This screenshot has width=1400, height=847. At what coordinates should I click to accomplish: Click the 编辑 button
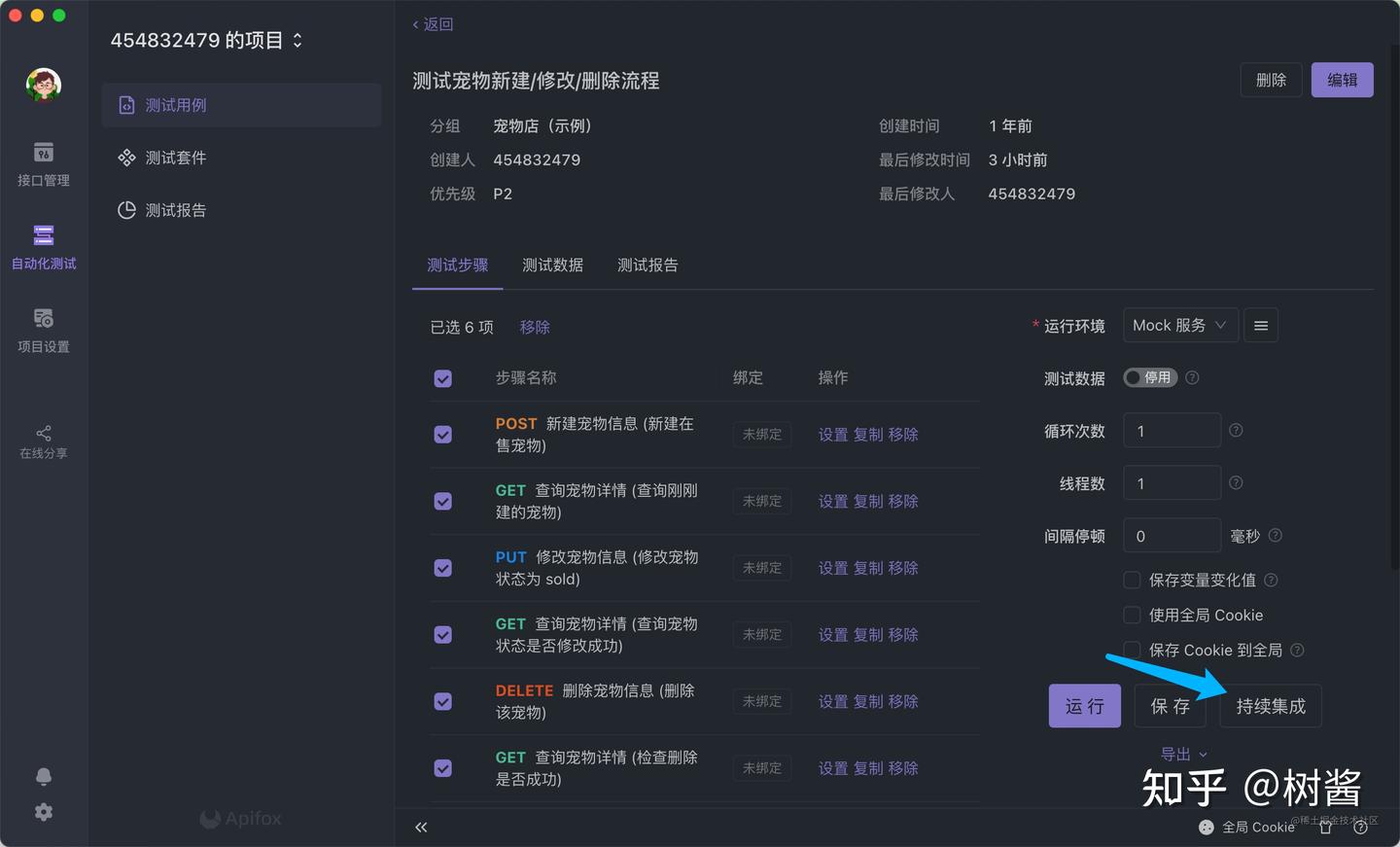1343,80
